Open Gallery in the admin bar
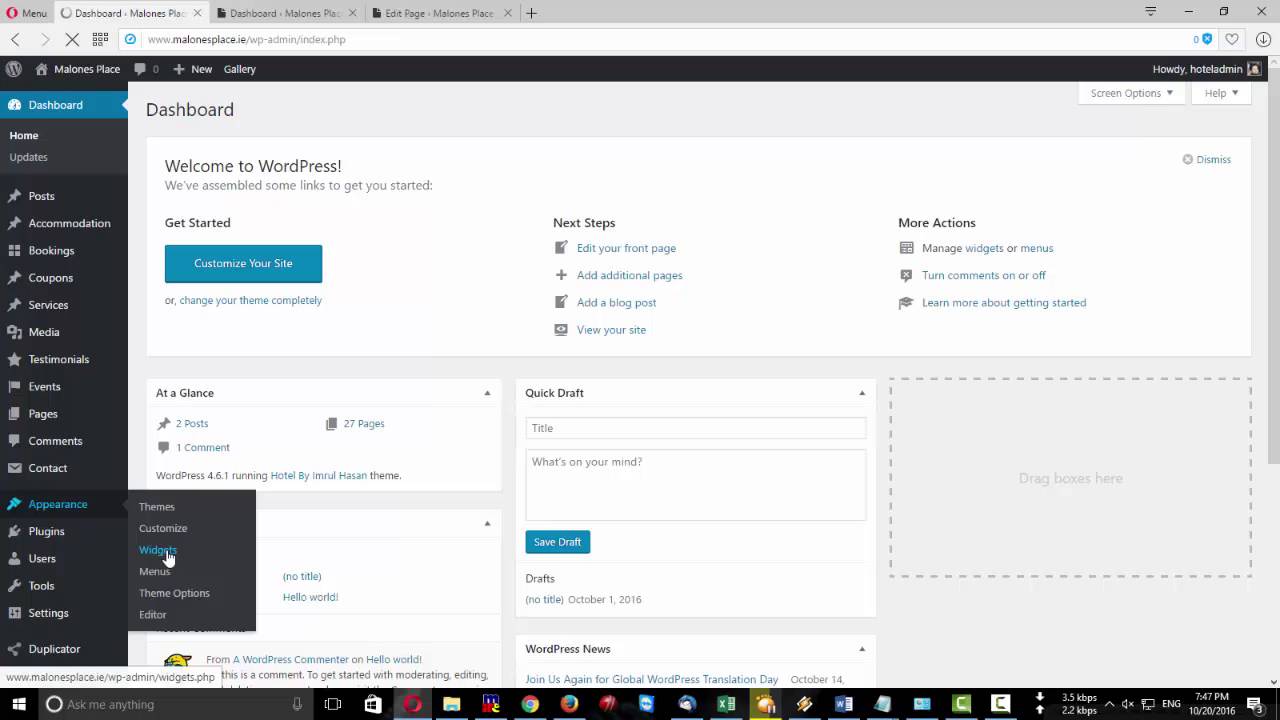The height and width of the screenshot is (720, 1280). [240, 69]
